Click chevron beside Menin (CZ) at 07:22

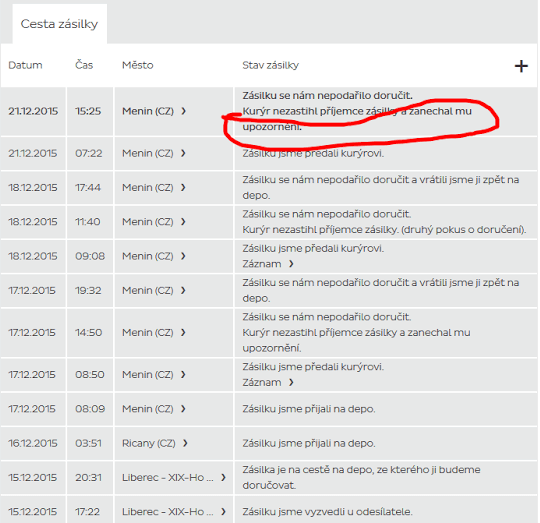[x=183, y=153]
